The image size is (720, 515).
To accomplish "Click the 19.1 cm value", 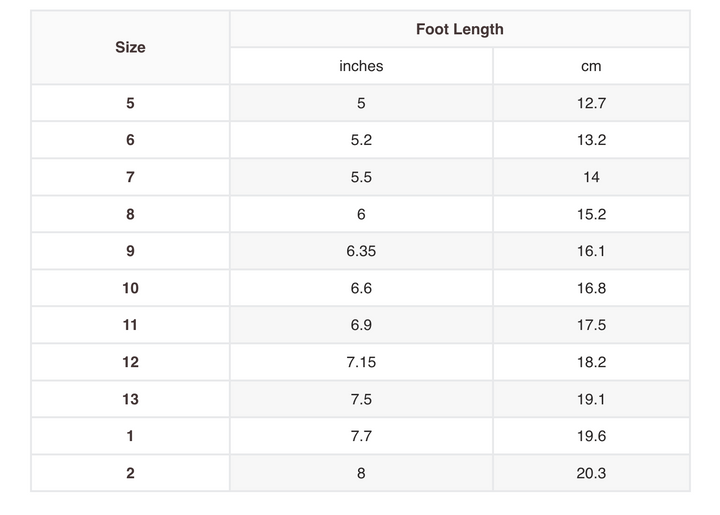I will 591,399.
